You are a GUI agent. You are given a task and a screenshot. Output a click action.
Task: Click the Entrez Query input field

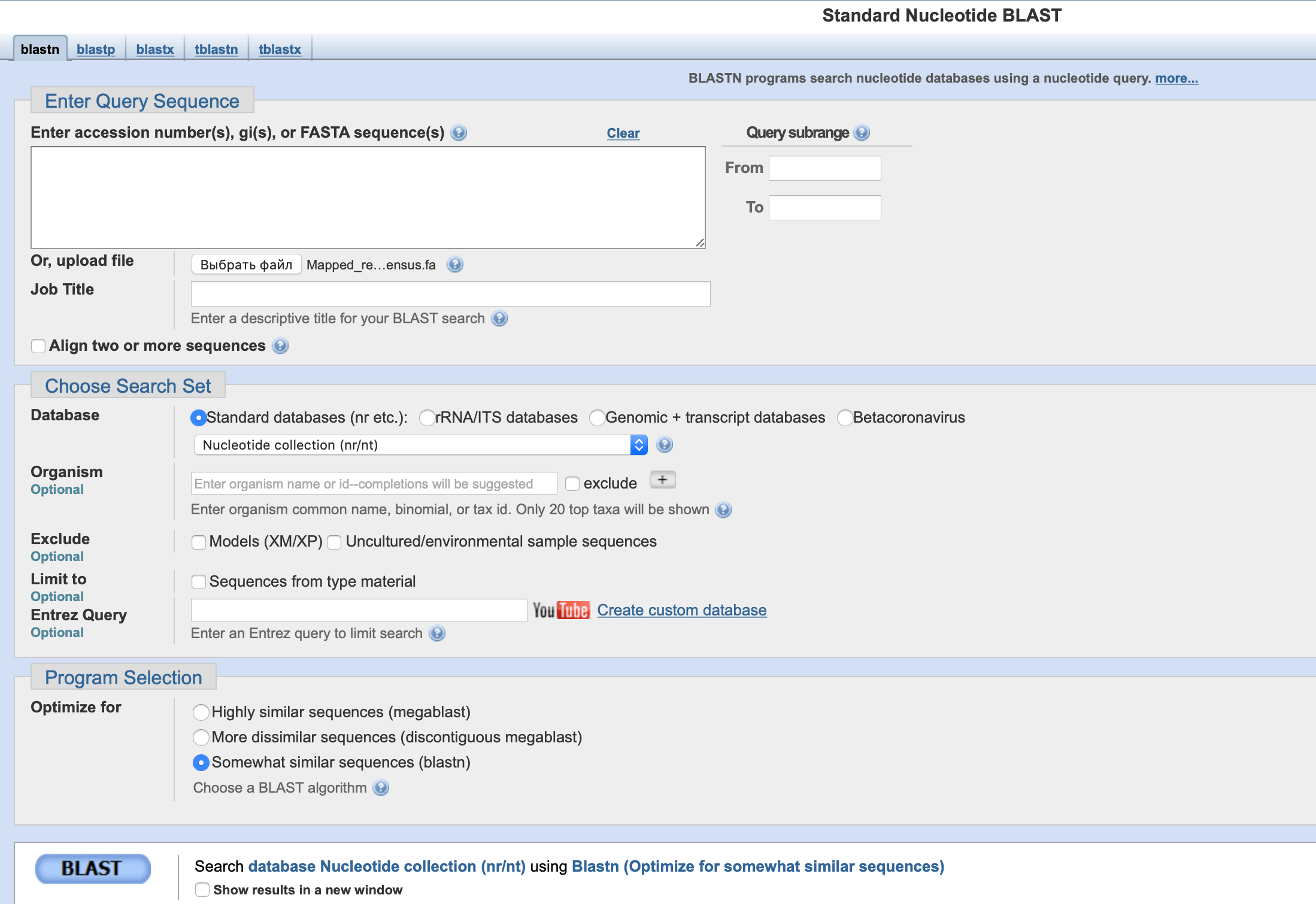pos(359,610)
